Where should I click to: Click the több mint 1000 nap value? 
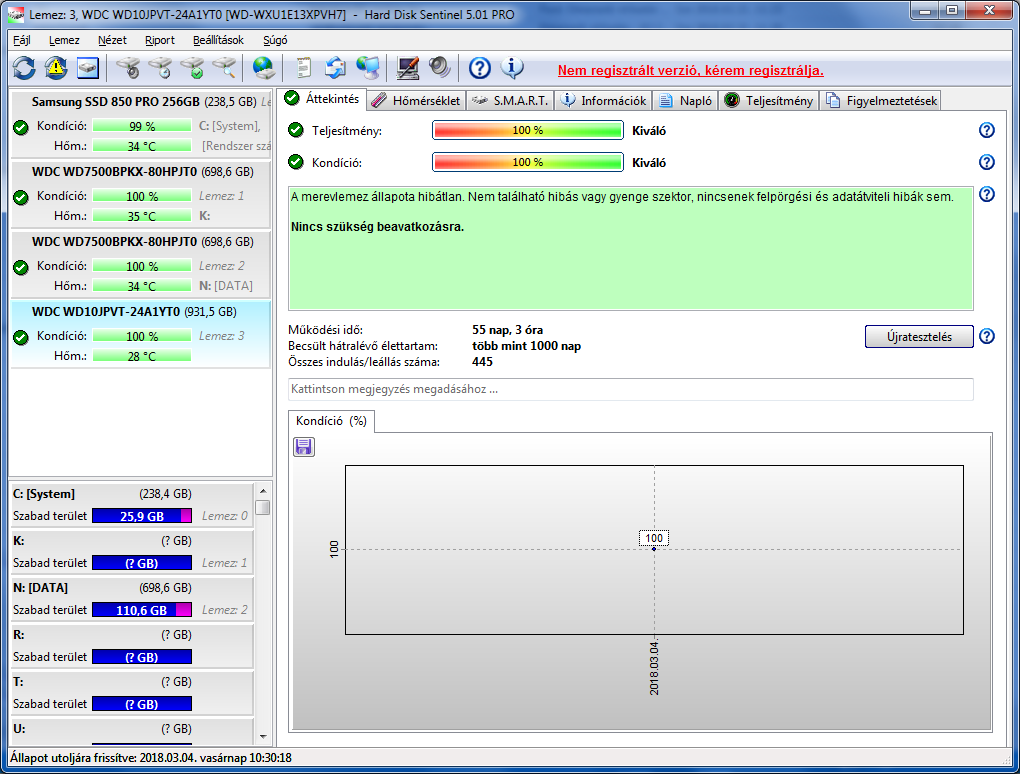pos(526,346)
